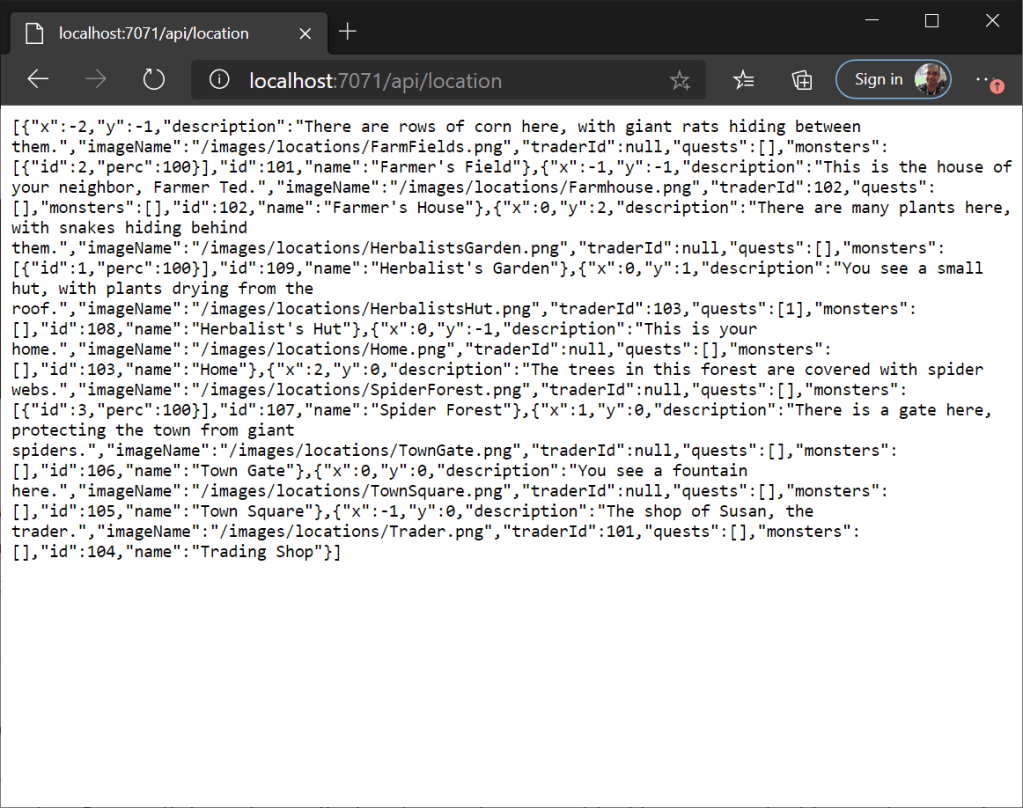Screen dimensions: 1023x808
Task: Add this page to favorites with star
Action: pyautogui.click(x=680, y=81)
